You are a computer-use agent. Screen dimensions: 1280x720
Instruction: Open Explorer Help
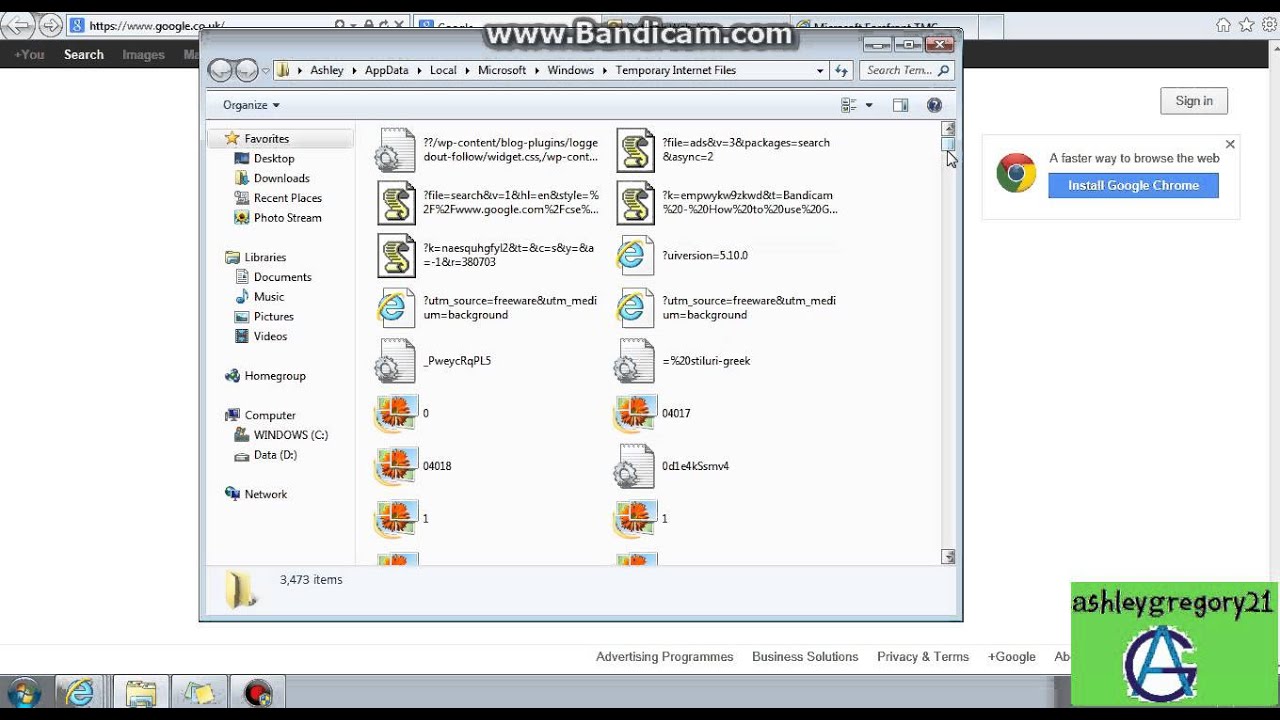pyautogui.click(x=934, y=105)
